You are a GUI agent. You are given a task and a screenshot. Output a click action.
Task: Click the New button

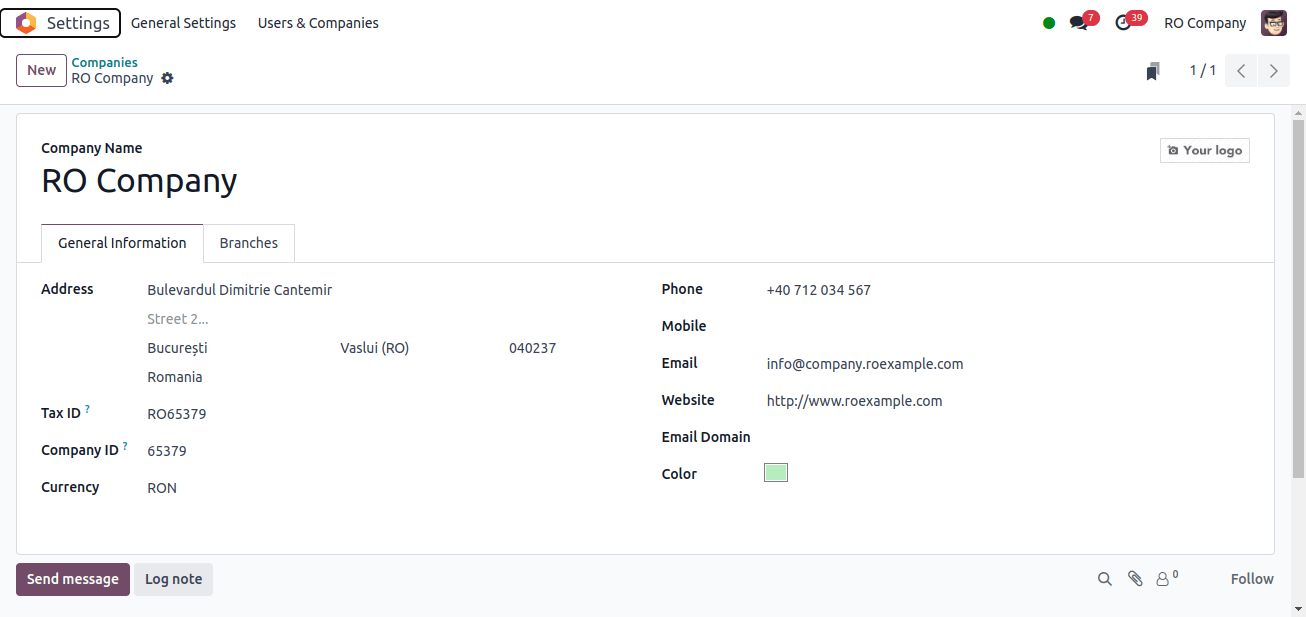pyautogui.click(x=41, y=70)
